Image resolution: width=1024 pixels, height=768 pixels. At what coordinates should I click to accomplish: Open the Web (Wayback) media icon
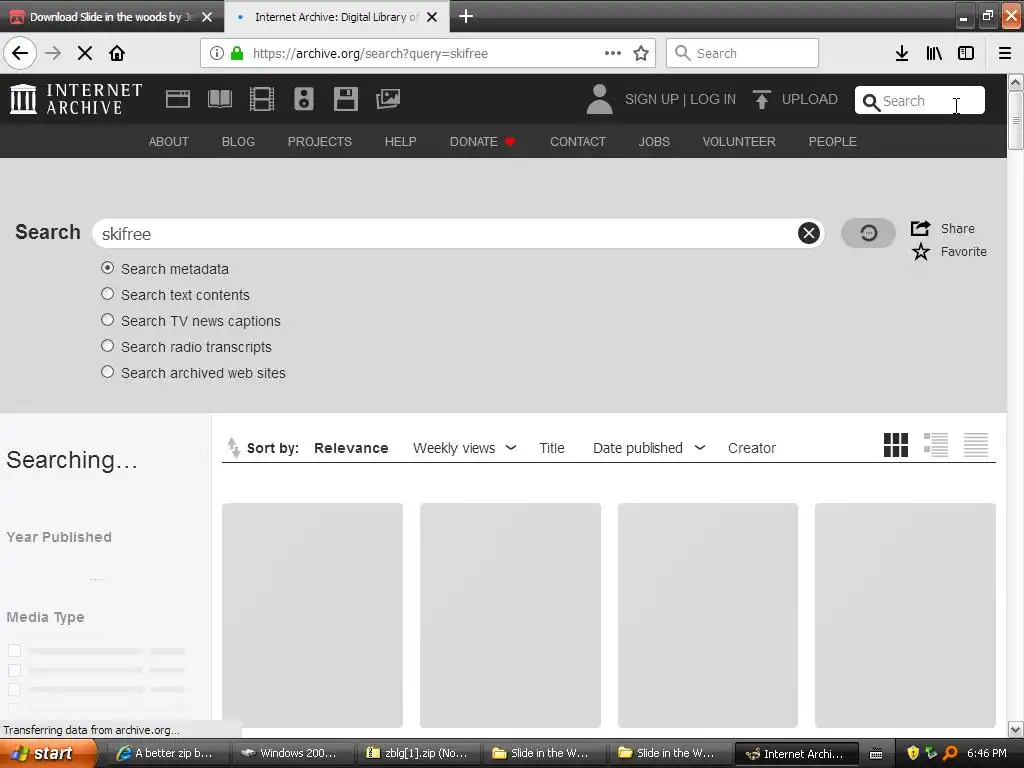pyautogui.click(x=178, y=99)
